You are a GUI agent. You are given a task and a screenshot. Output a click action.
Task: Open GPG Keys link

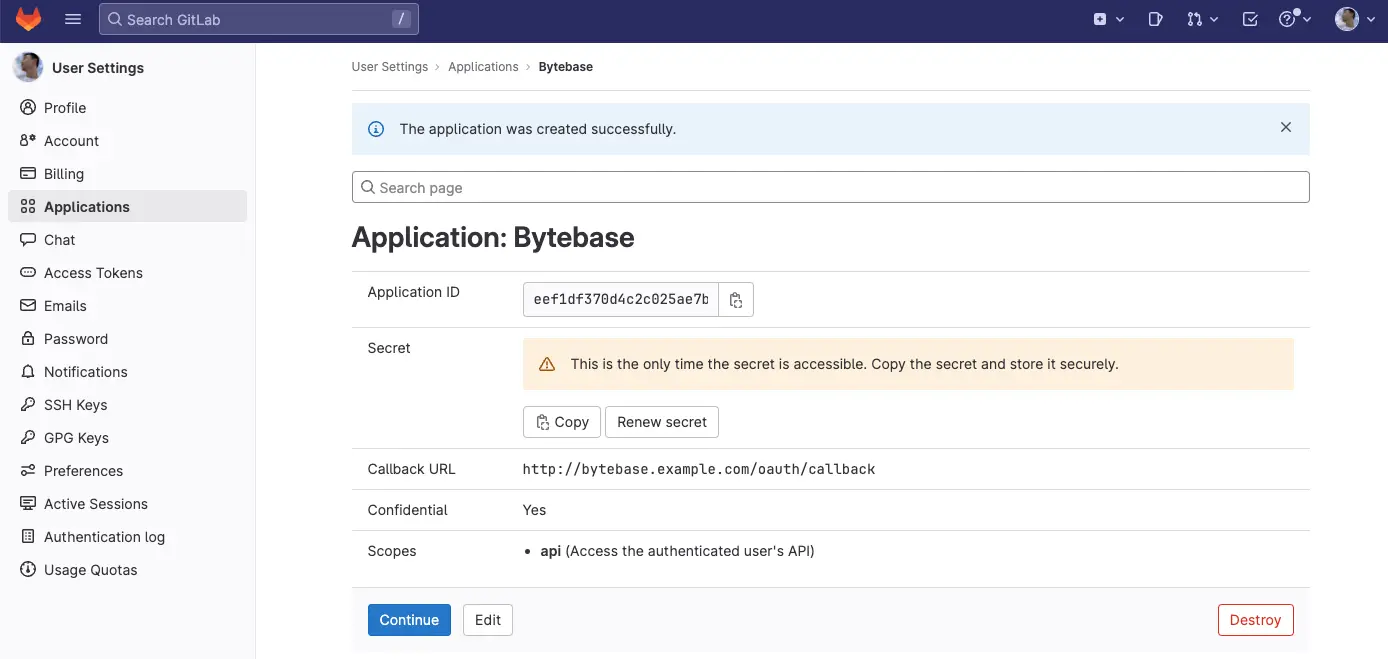[x=76, y=438]
